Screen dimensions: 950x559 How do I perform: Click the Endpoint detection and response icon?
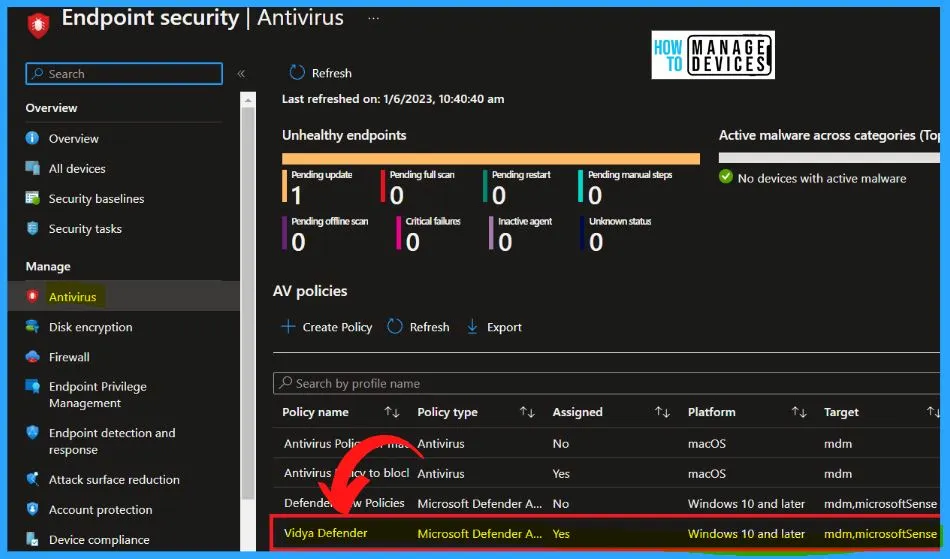32,432
